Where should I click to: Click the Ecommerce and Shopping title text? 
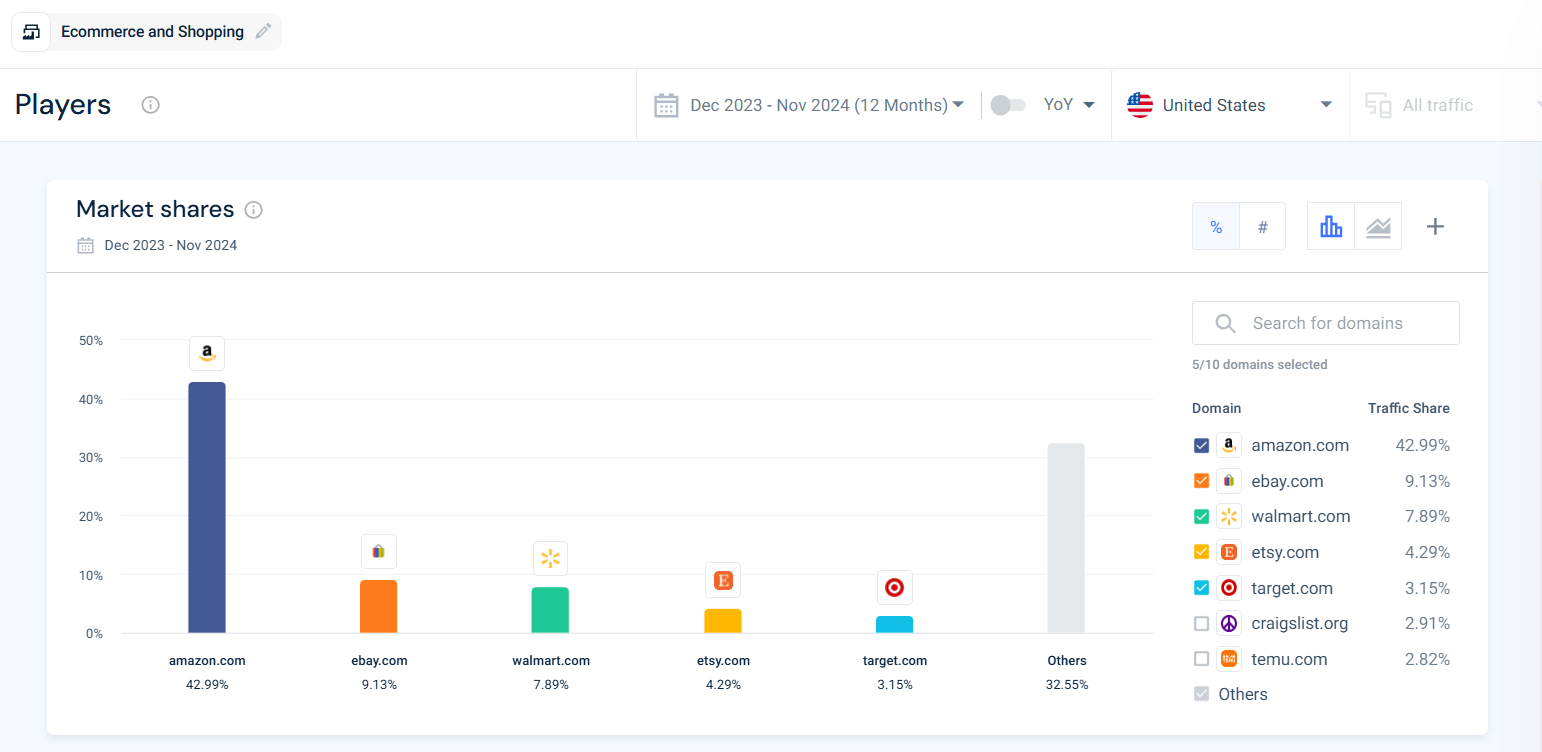pos(152,31)
